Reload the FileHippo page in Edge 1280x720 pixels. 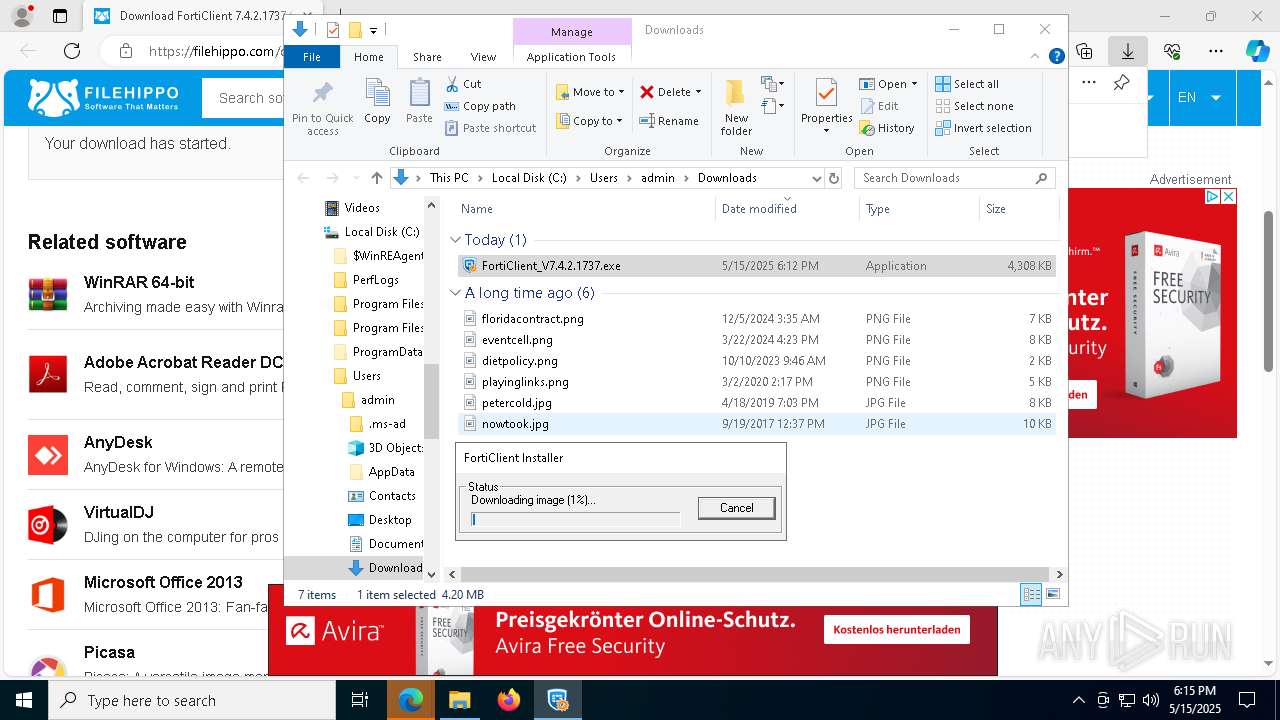(x=72, y=51)
